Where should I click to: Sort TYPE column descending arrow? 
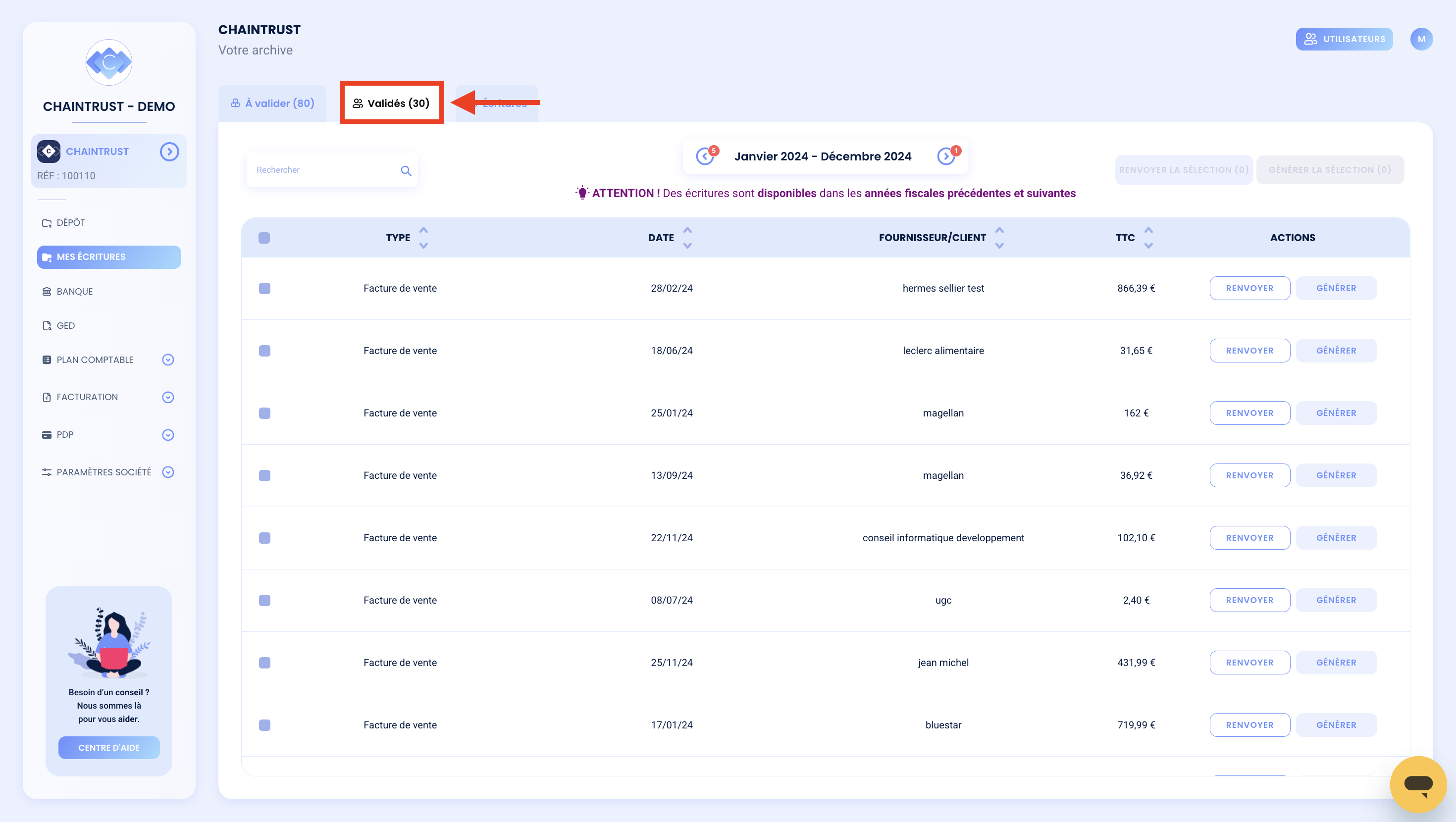coord(423,245)
